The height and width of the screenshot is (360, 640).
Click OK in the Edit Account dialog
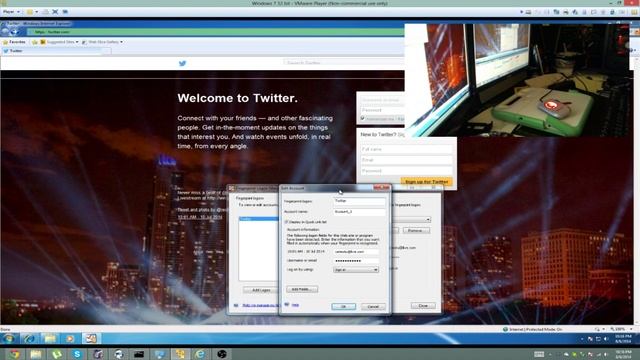[x=343, y=307]
